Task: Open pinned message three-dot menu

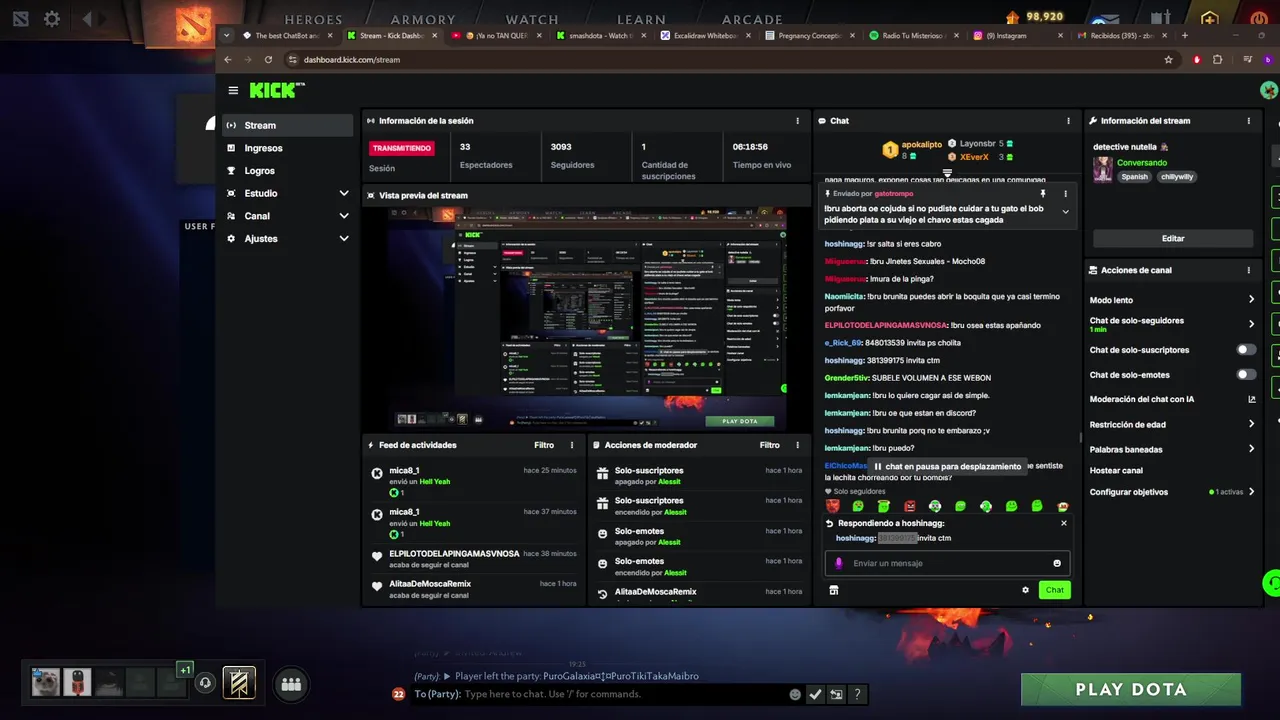Action: click(x=1065, y=194)
